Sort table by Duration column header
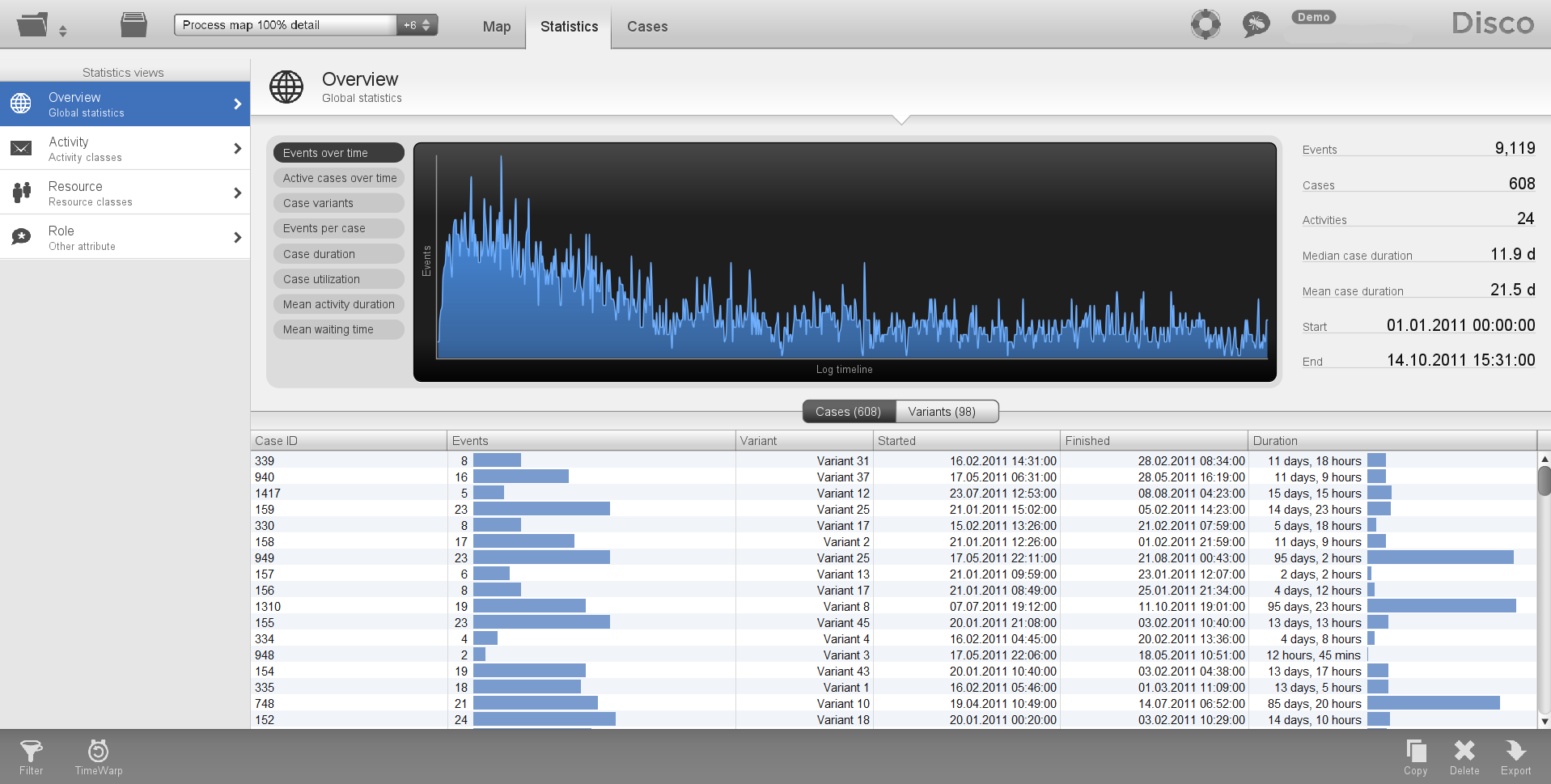This screenshot has width=1551, height=784. point(1390,441)
